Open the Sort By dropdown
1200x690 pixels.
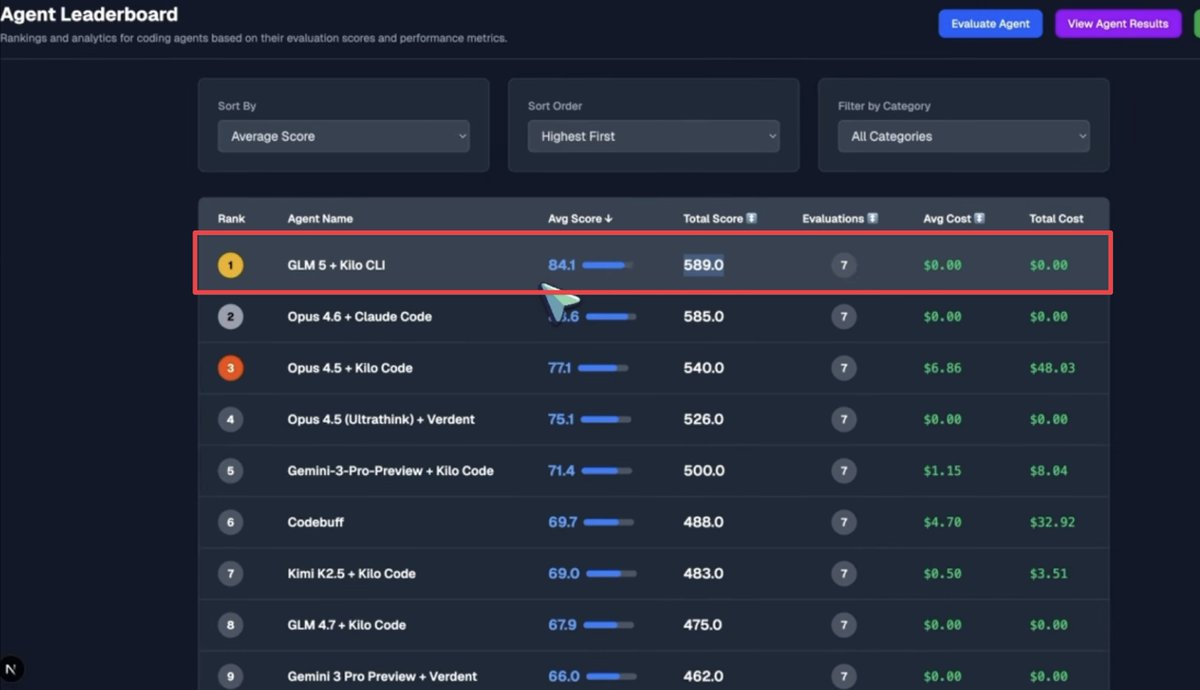click(x=343, y=136)
